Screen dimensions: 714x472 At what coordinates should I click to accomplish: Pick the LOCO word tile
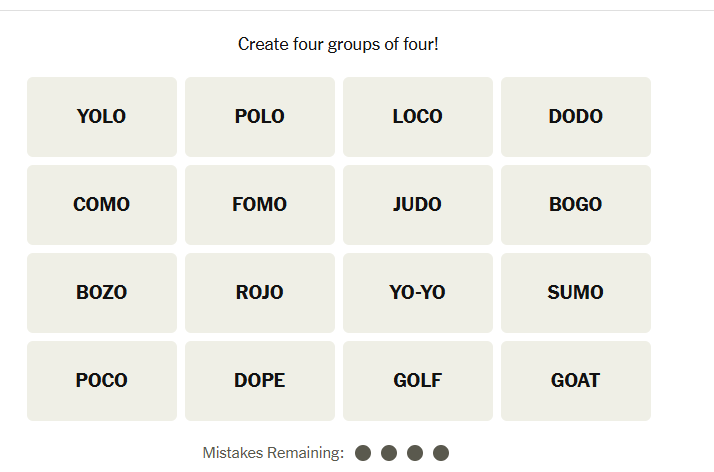point(418,117)
